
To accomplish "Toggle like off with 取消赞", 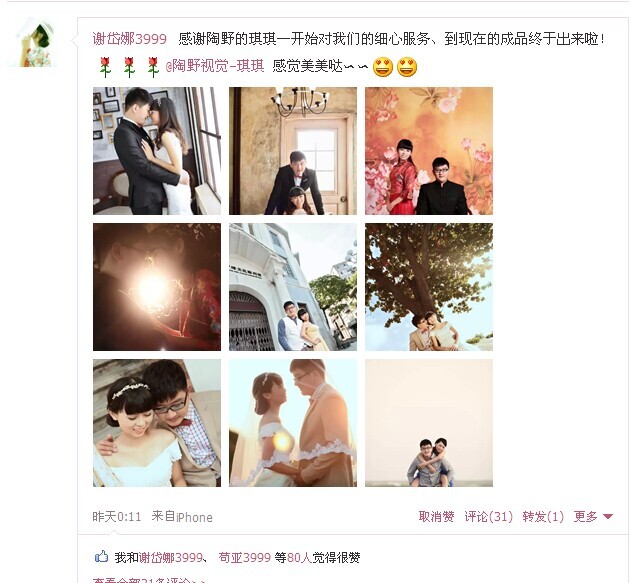I will click(x=436, y=516).
